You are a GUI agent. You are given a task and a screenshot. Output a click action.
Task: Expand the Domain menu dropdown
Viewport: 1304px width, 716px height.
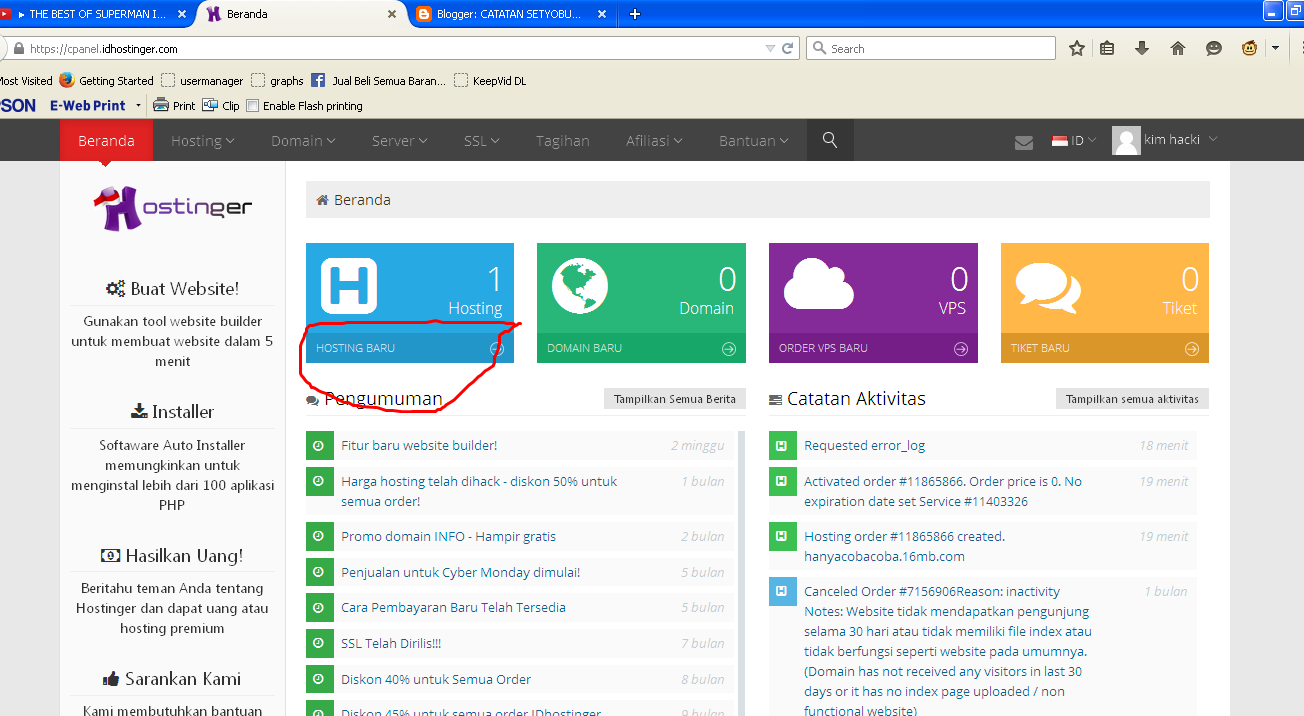(x=303, y=141)
